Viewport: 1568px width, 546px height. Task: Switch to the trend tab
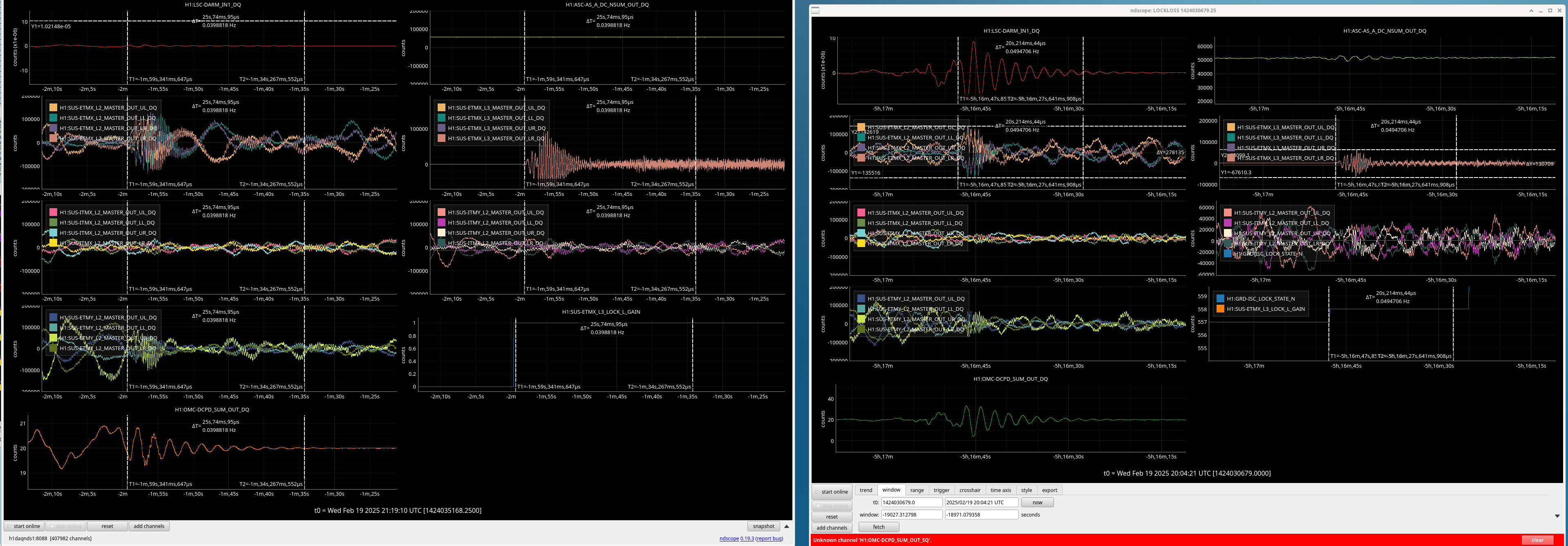[866, 490]
